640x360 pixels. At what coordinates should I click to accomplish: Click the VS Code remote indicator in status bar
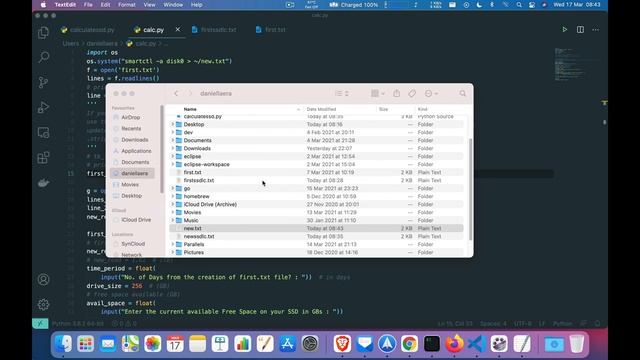click(x=40, y=324)
